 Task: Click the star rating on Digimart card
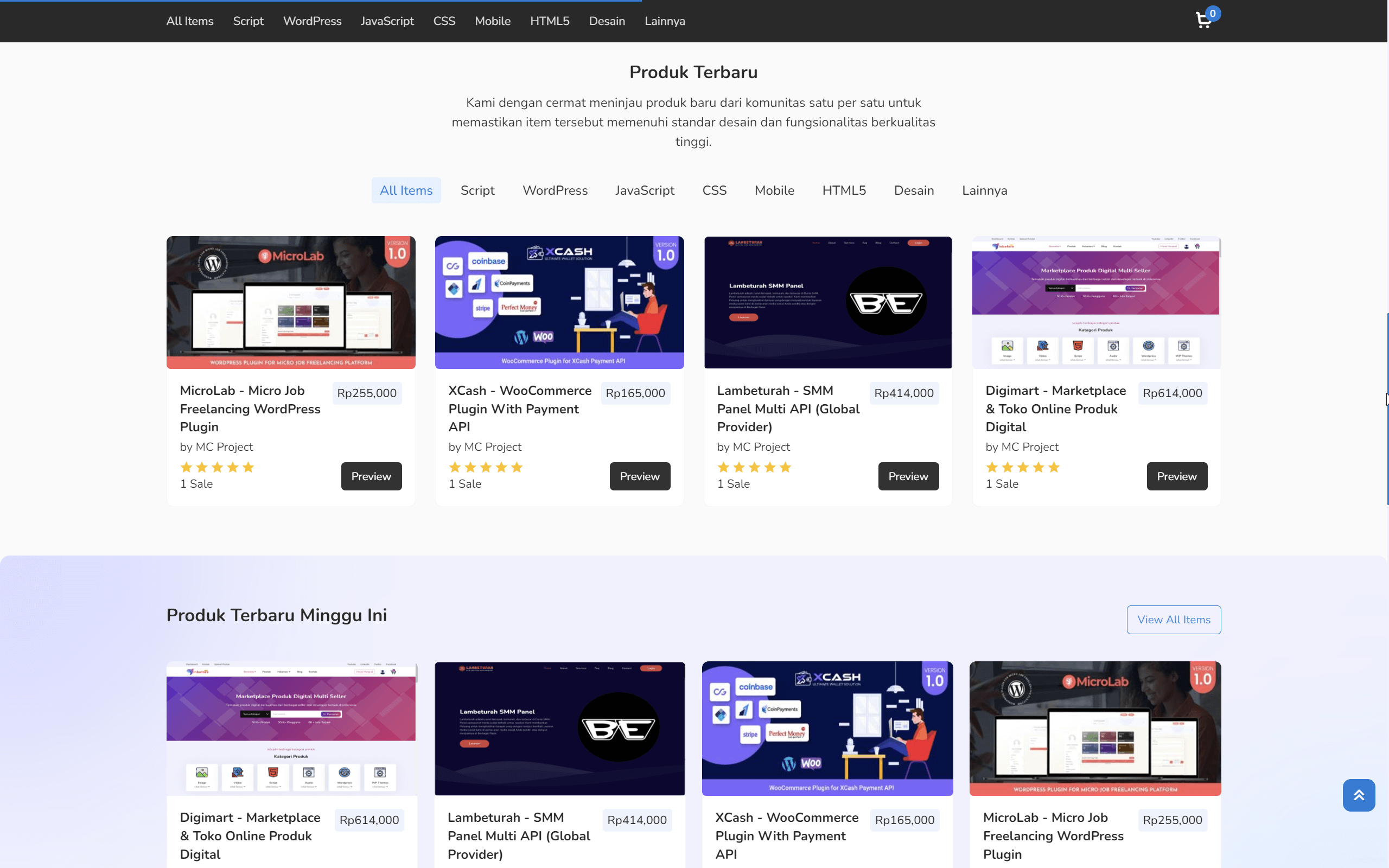[x=1023, y=467]
